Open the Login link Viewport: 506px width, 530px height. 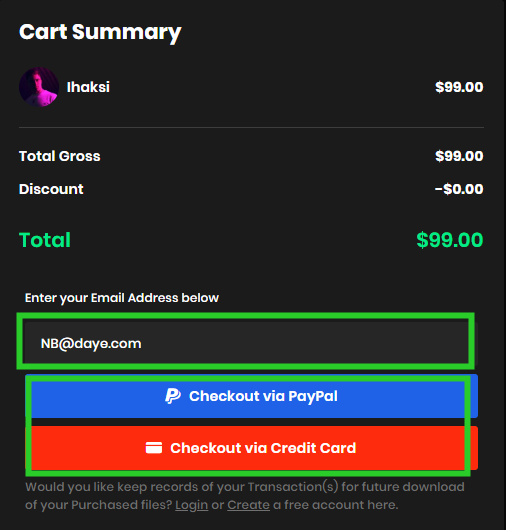191,505
